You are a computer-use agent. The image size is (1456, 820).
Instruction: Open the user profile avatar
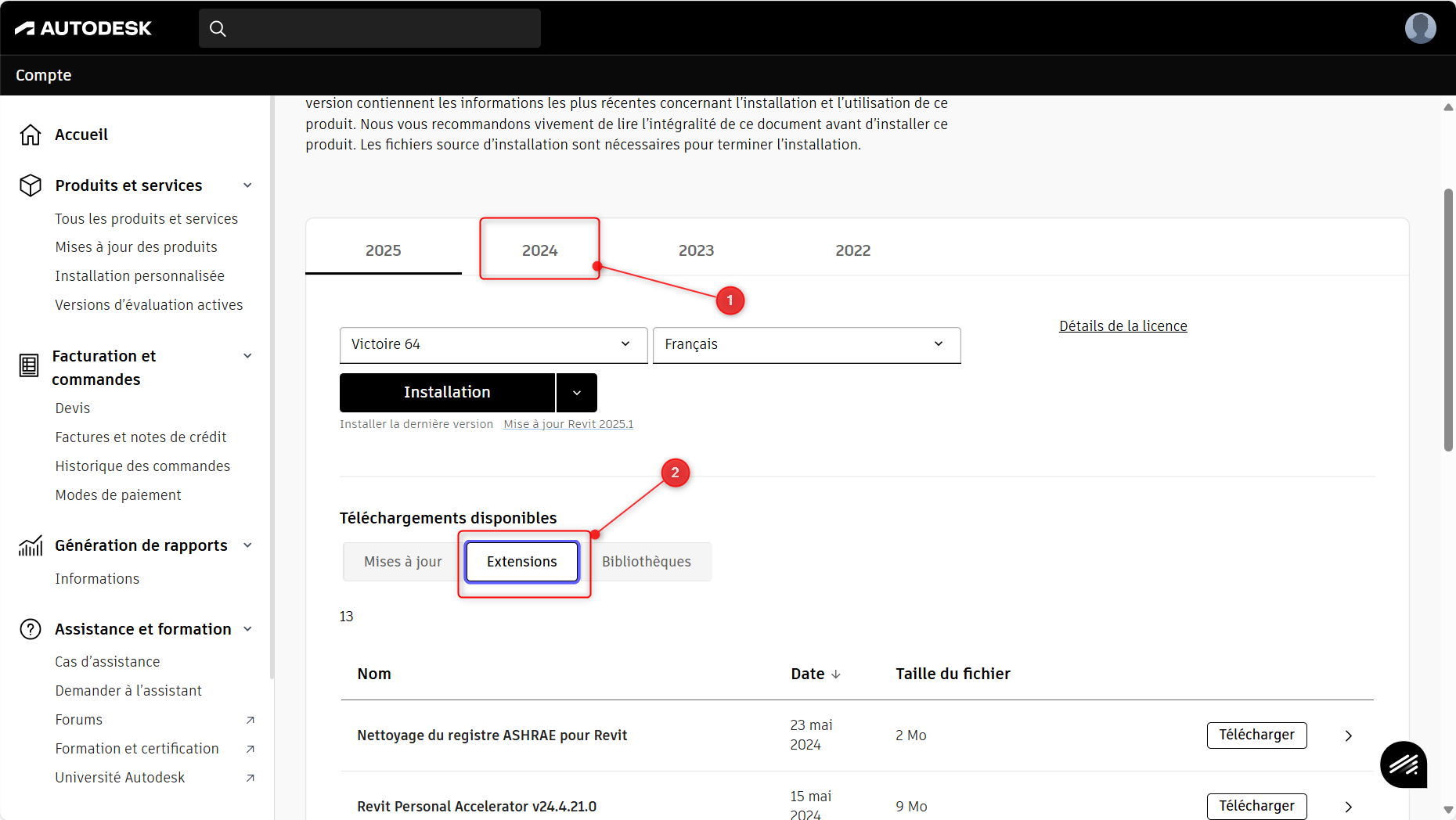coord(1420,28)
